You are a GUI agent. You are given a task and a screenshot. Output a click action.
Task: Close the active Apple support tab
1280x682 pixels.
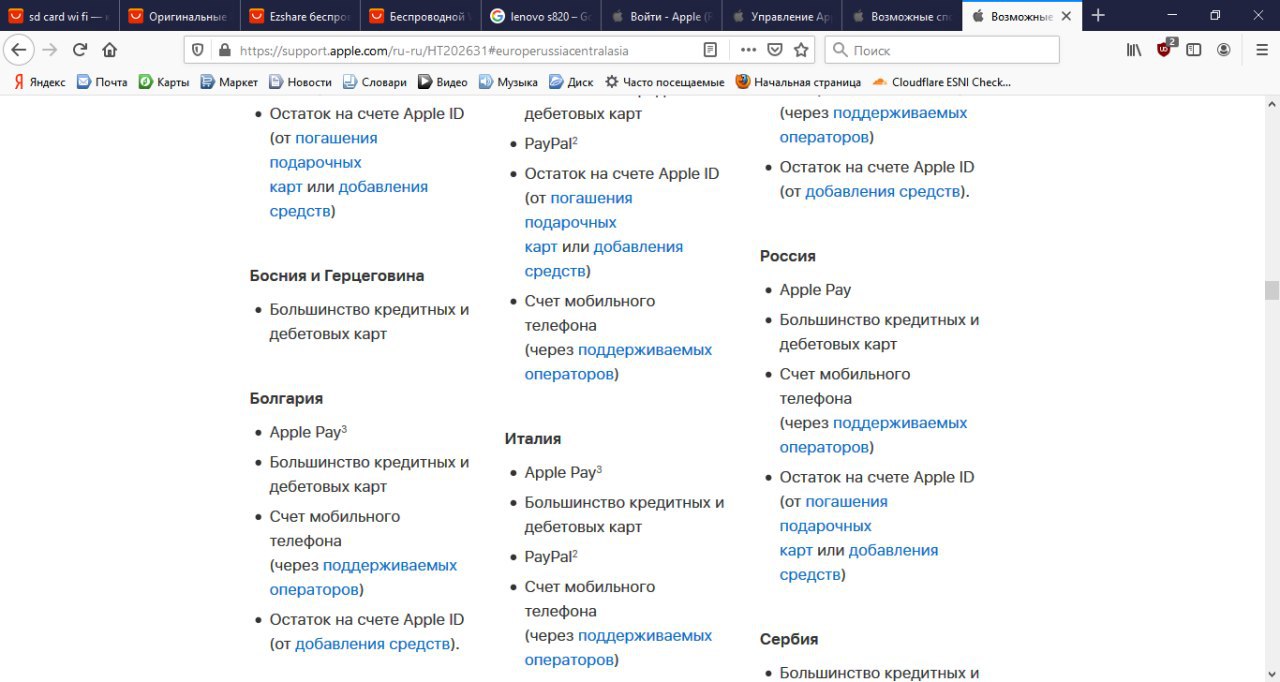(x=1067, y=16)
